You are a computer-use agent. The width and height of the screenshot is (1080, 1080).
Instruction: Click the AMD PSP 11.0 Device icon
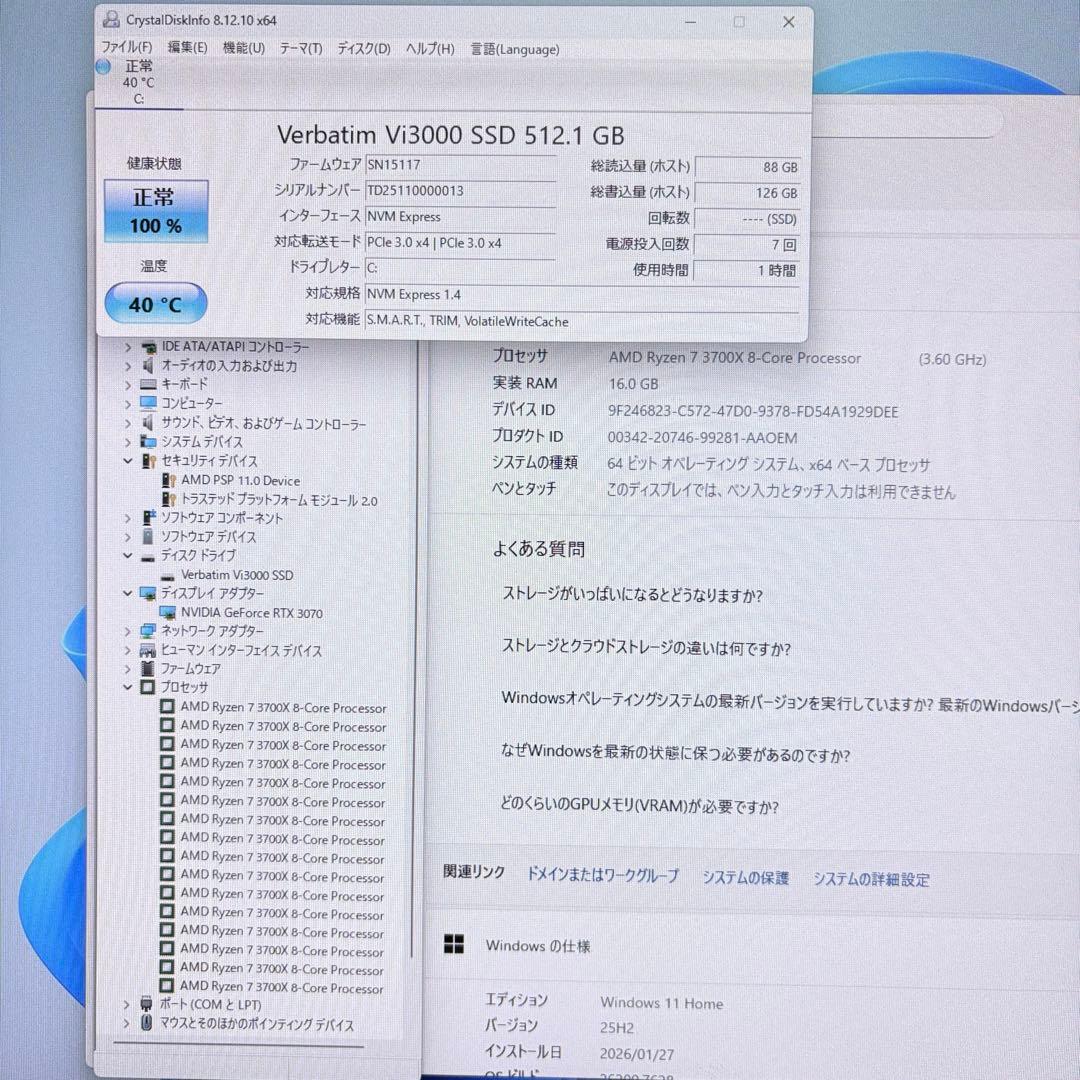(x=168, y=480)
